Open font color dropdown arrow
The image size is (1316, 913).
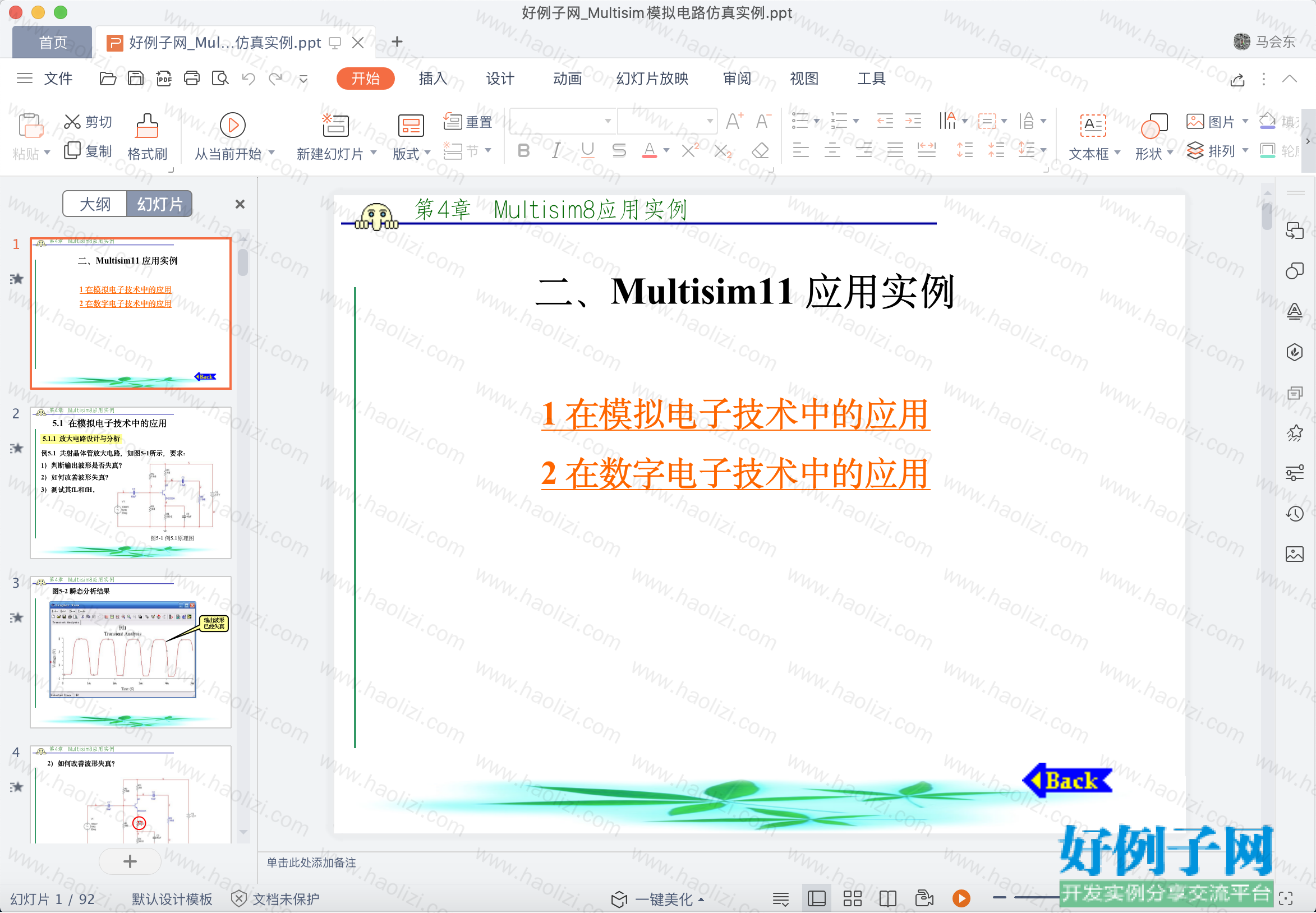tap(666, 151)
